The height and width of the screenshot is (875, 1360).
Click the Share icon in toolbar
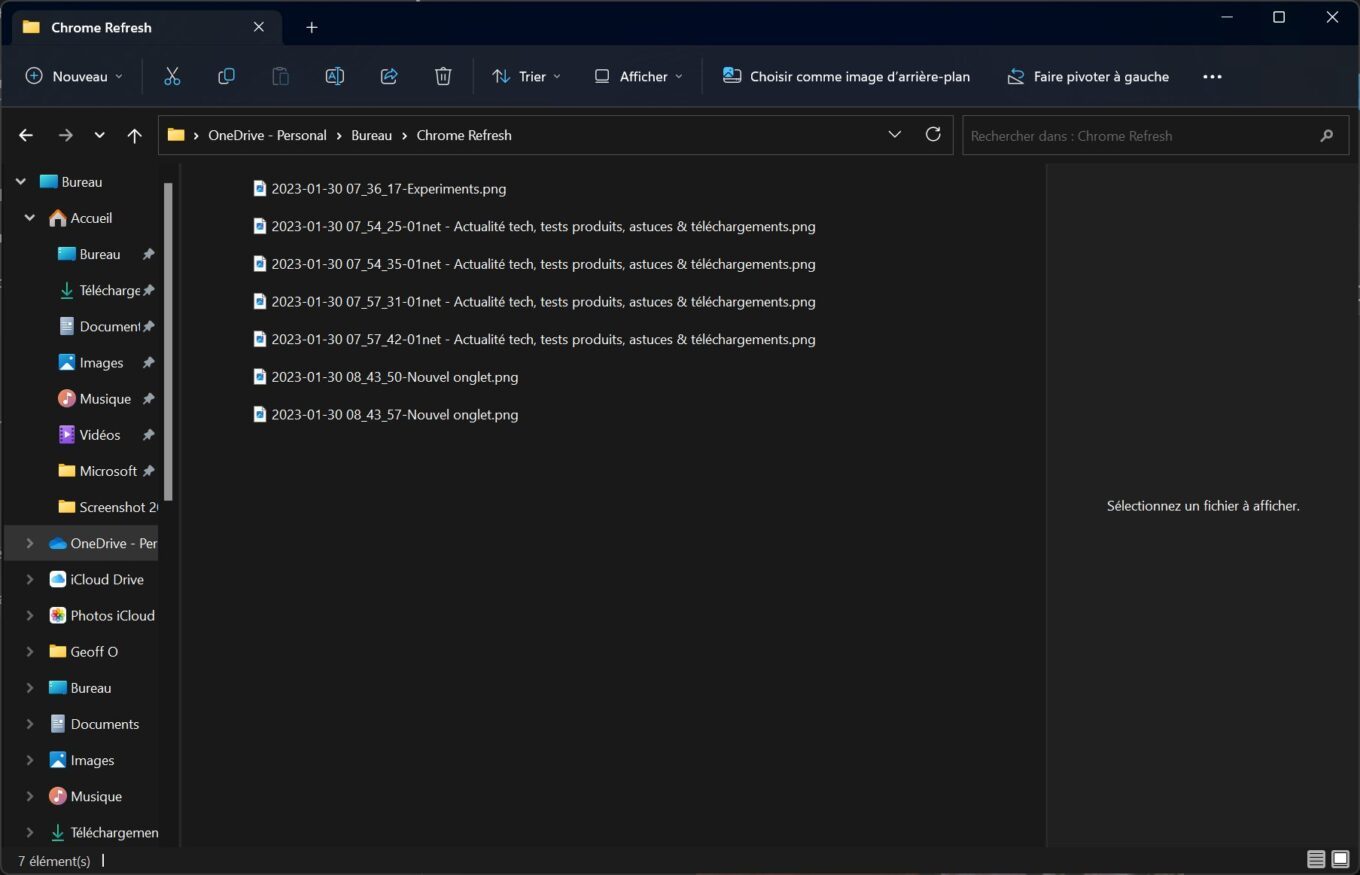(x=389, y=76)
